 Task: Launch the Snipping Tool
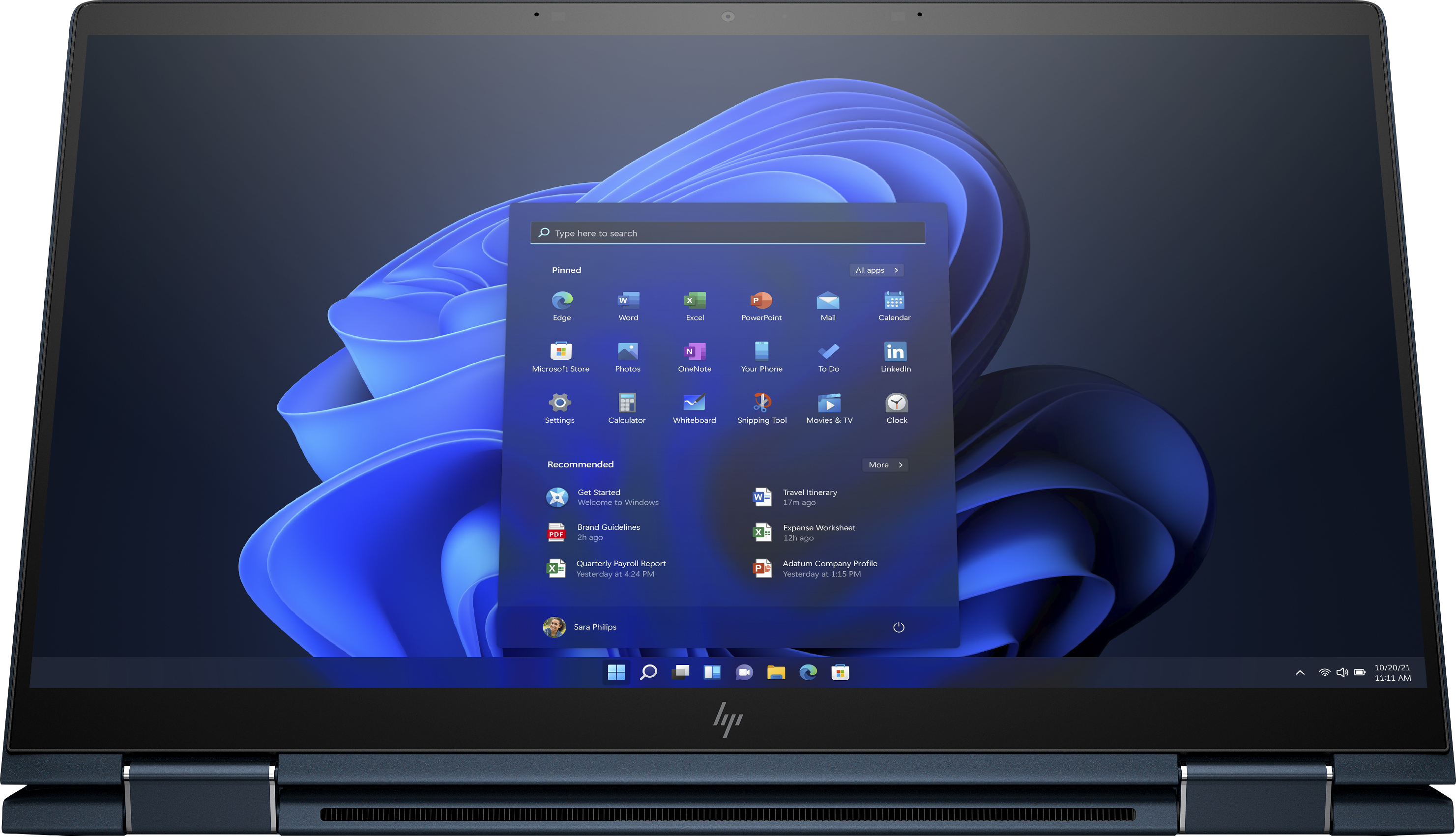(761, 408)
